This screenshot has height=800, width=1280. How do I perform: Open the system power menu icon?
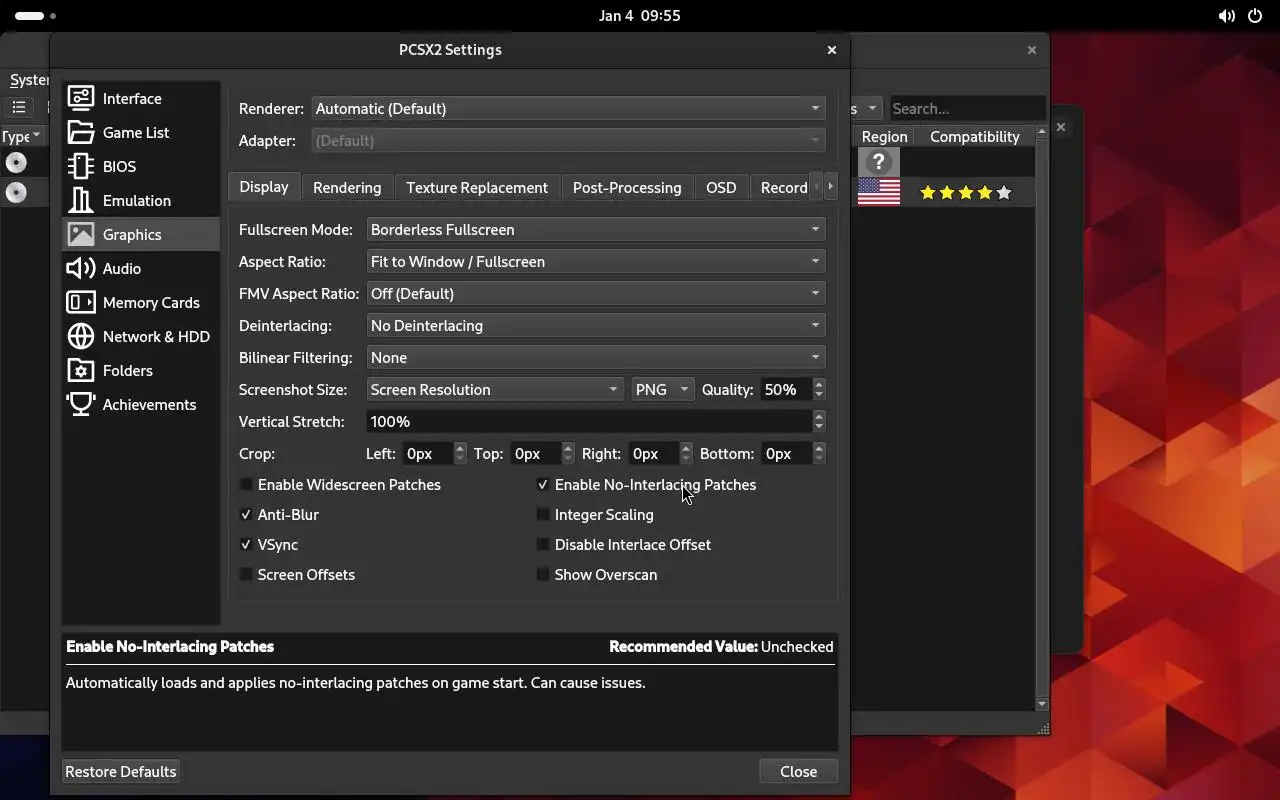point(1255,16)
